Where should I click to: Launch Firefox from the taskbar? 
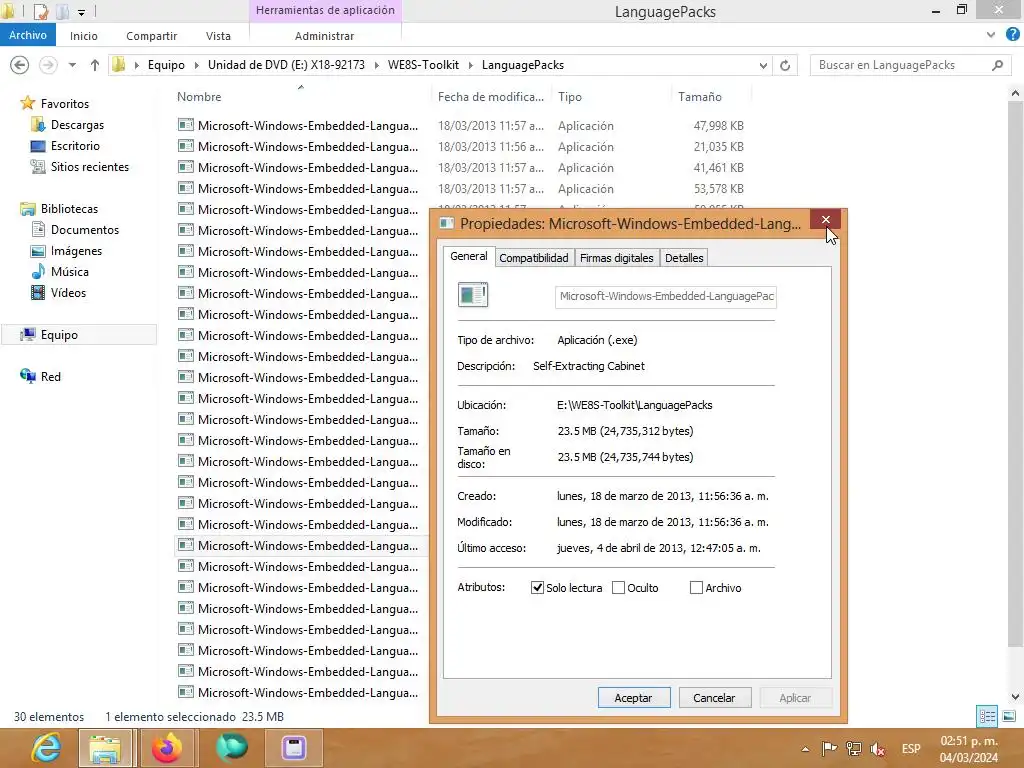[x=167, y=748]
